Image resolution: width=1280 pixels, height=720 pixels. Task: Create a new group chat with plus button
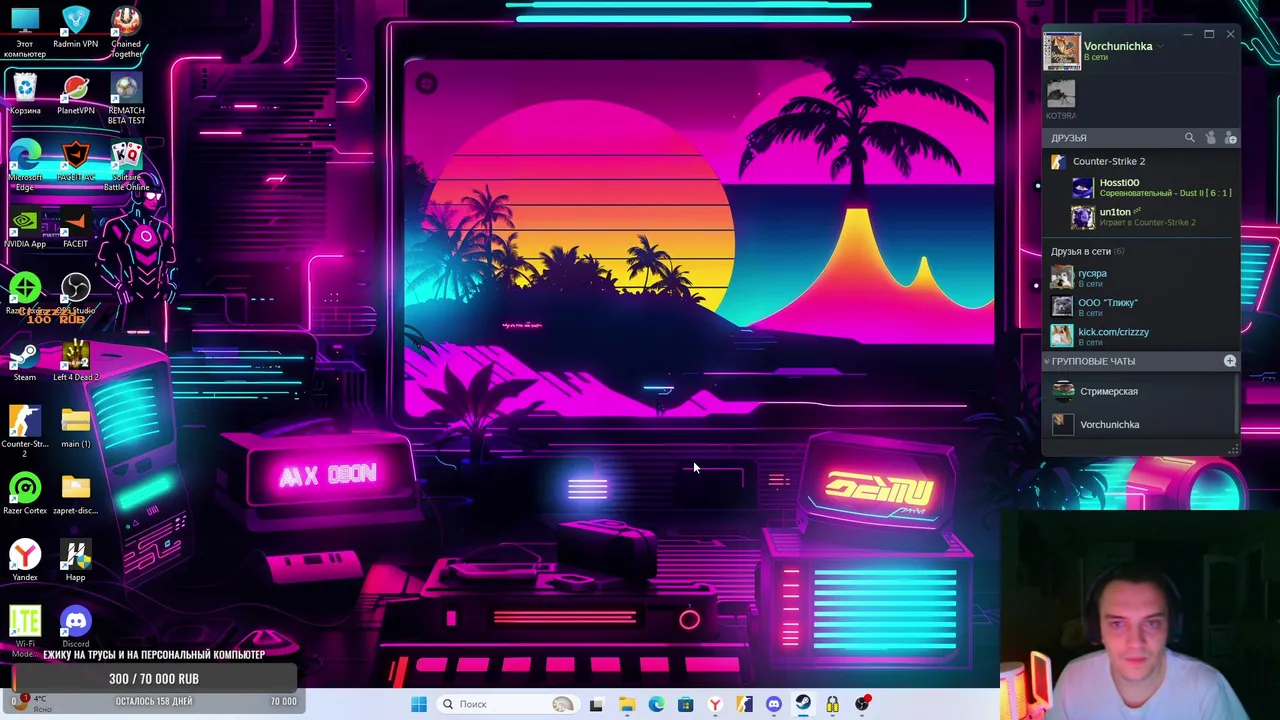pos(1230,361)
